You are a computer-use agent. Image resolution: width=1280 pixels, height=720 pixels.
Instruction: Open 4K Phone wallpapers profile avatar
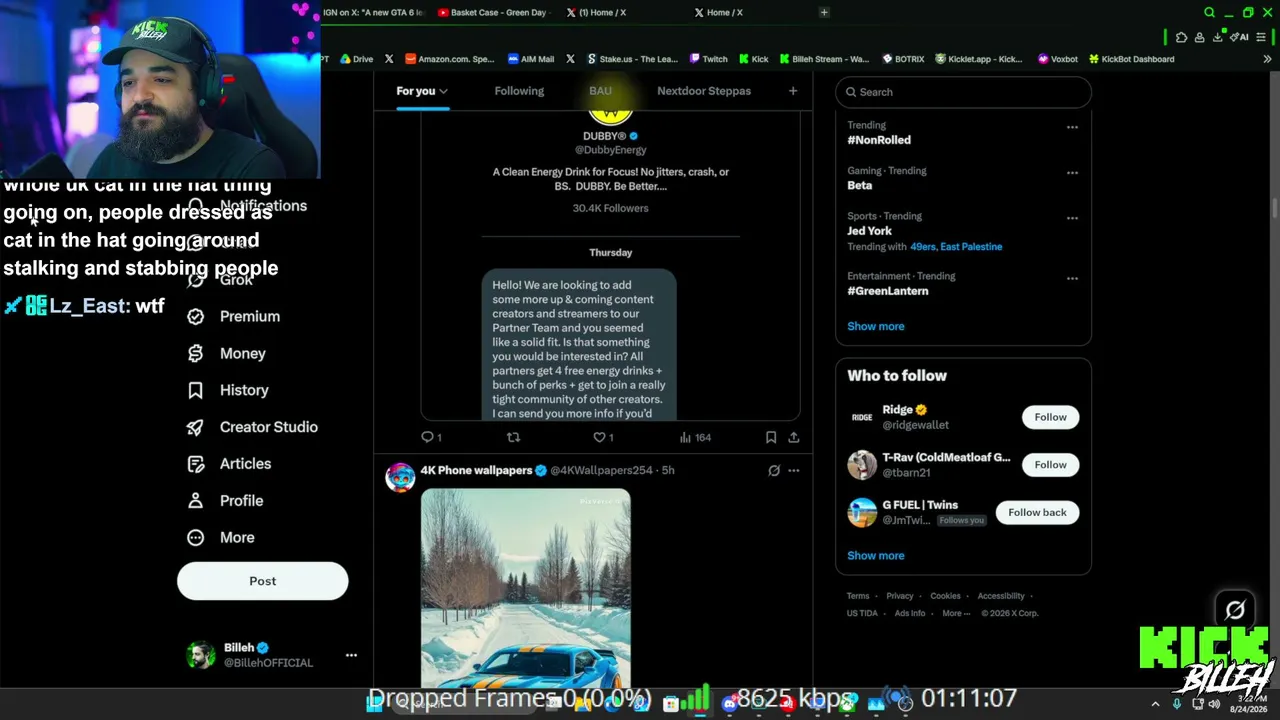coord(400,477)
